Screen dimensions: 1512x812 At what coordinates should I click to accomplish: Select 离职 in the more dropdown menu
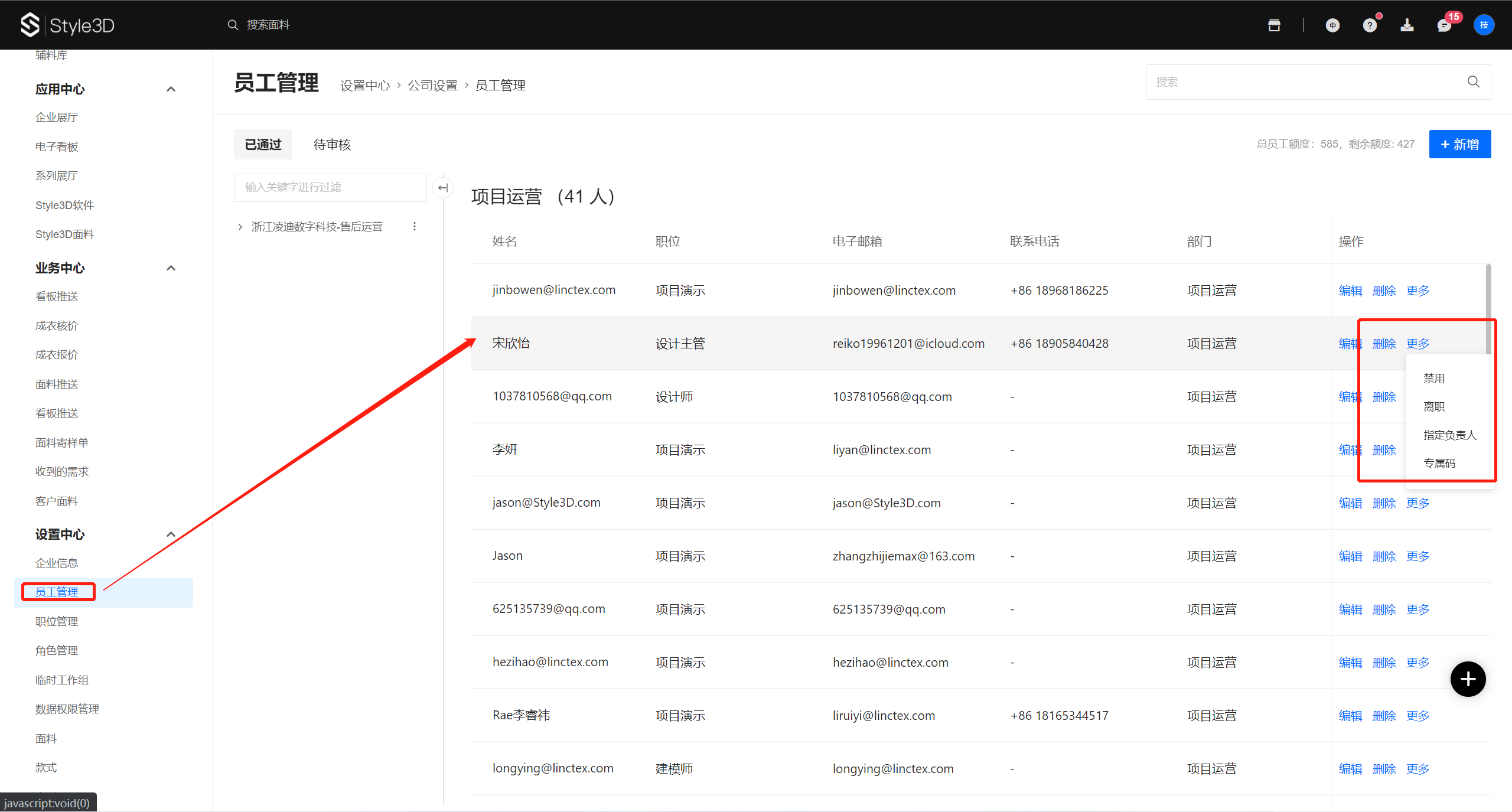1433,407
